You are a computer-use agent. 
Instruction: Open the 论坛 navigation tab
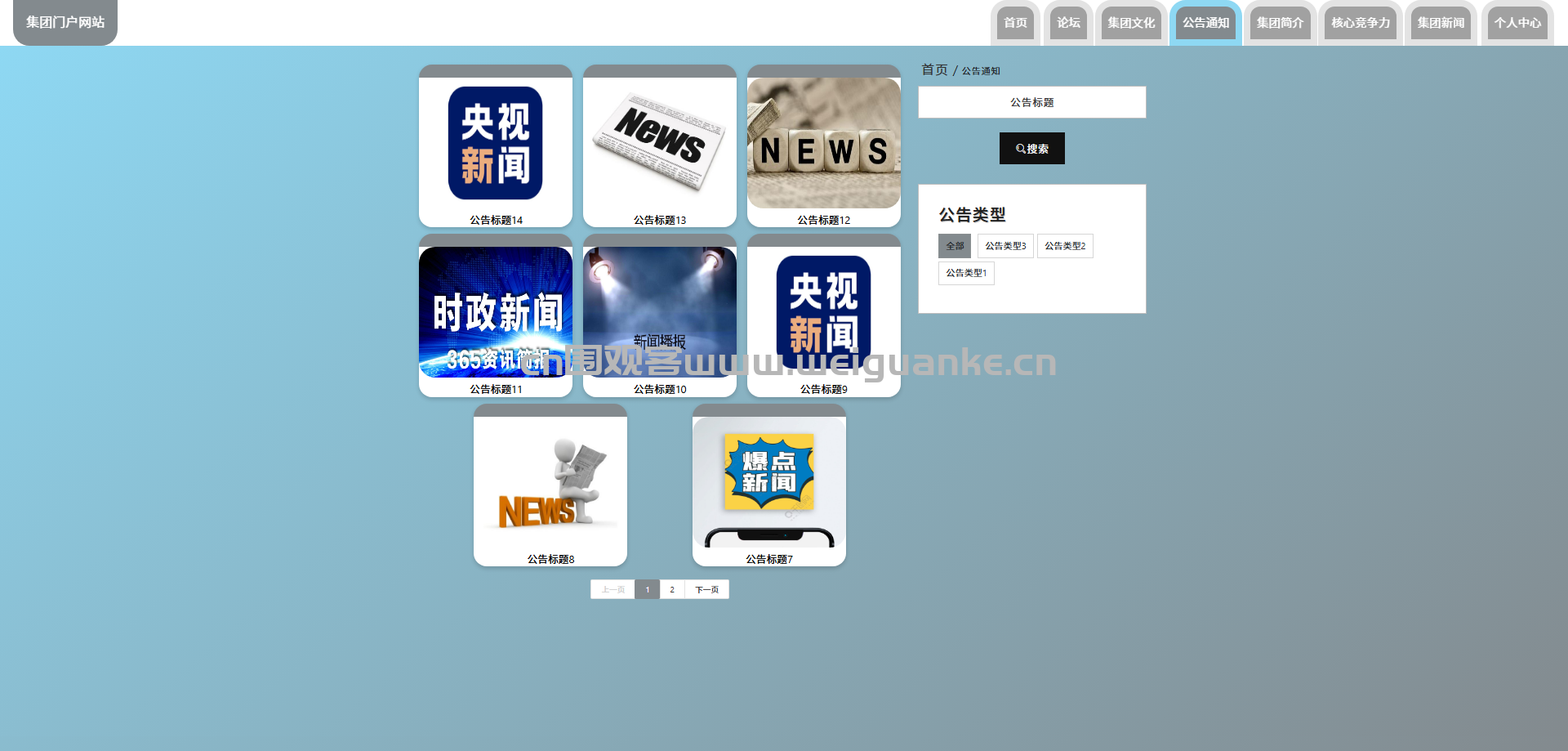tap(1068, 23)
